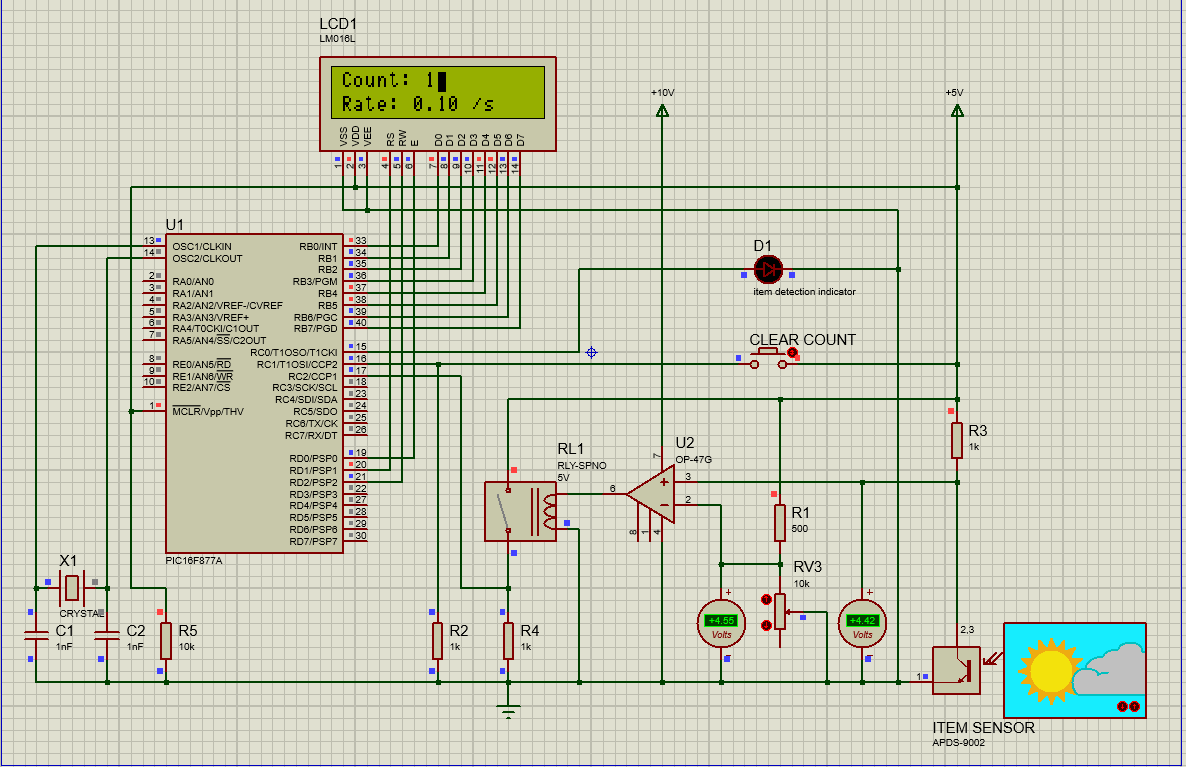Select the RV3 potentiometer wiper body
The width and height of the screenshot is (1186, 767).
tap(780, 611)
